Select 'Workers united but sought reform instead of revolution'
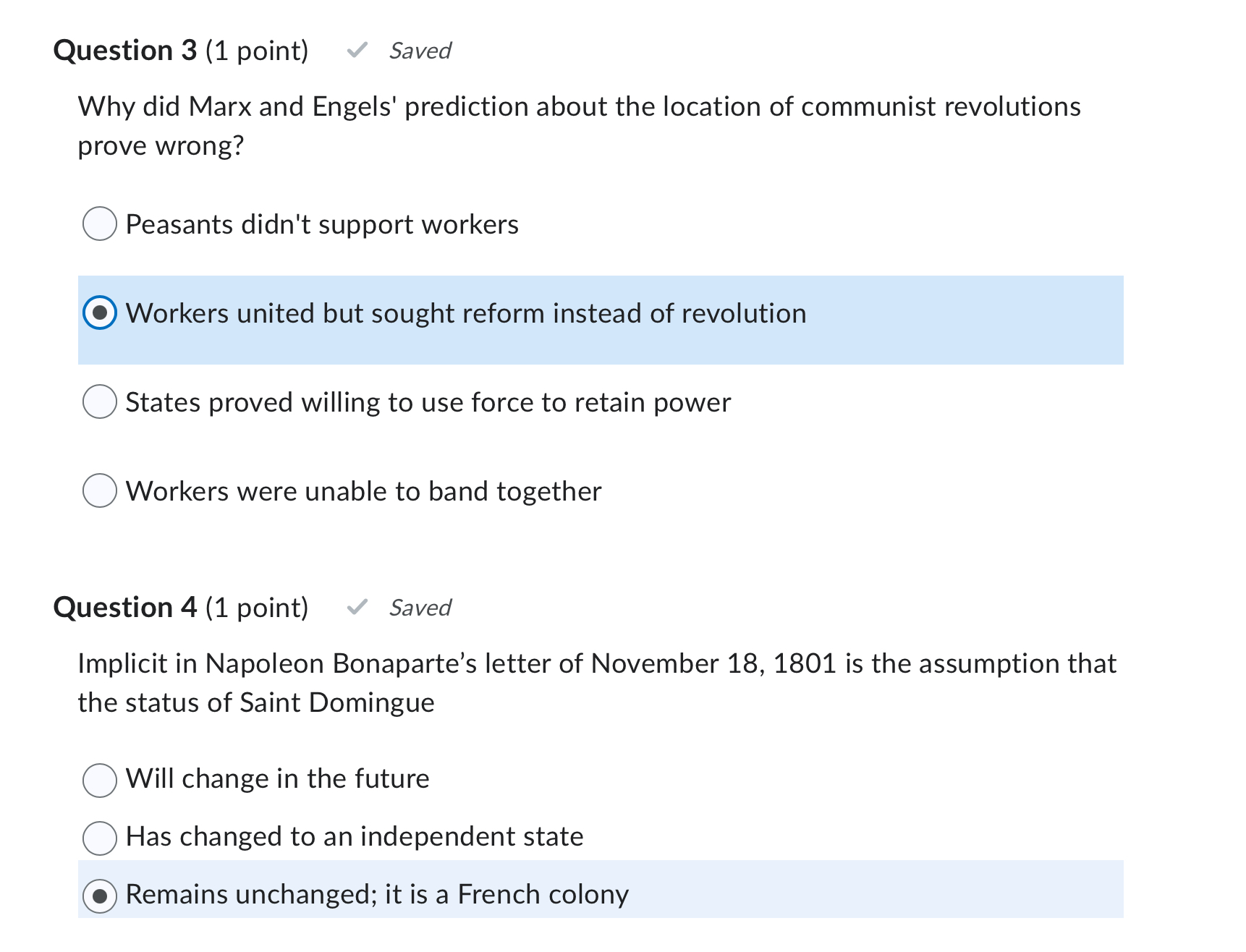 coord(101,313)
